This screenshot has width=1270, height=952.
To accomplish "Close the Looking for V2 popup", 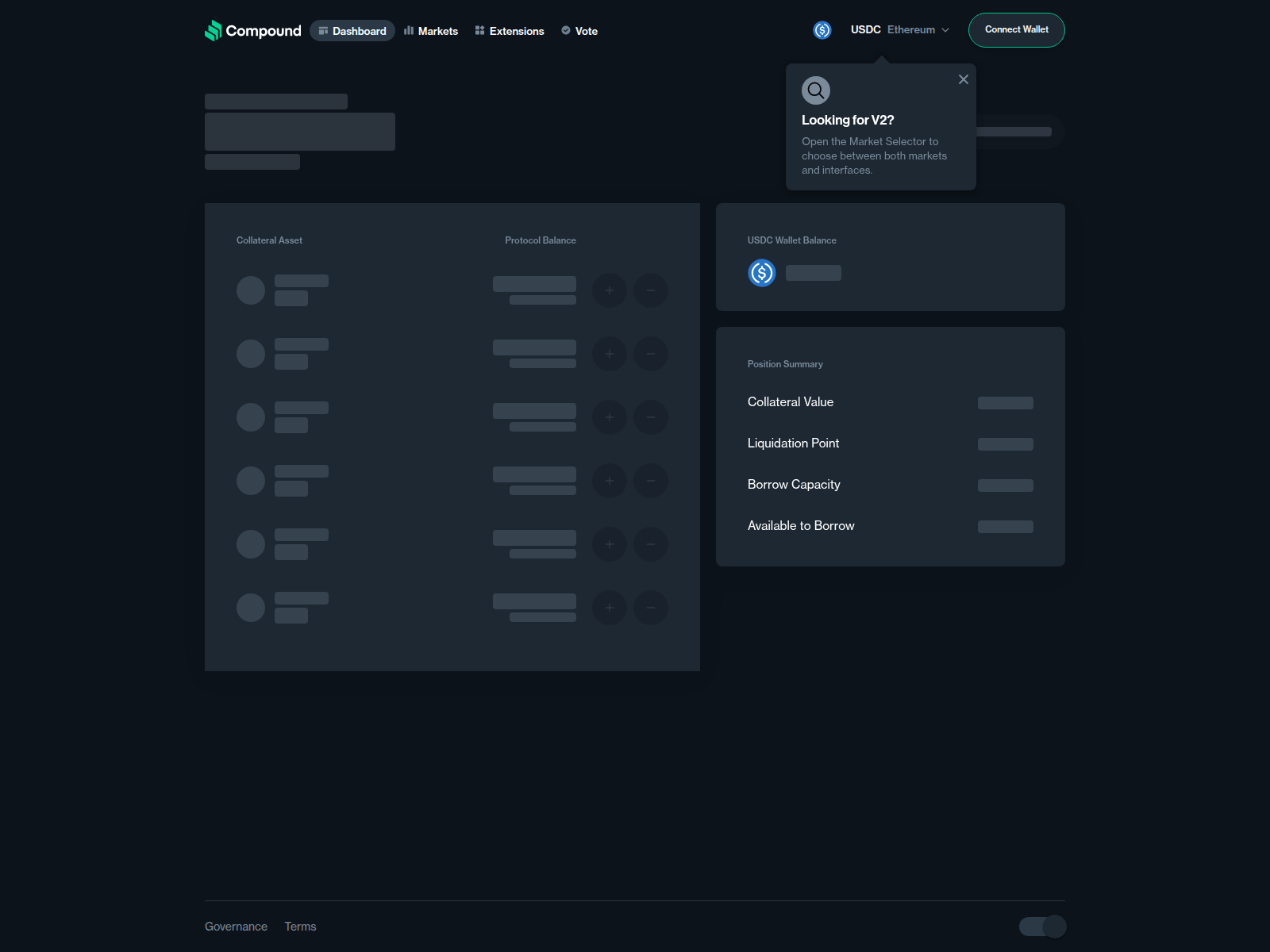I will (x=964, y=79).
